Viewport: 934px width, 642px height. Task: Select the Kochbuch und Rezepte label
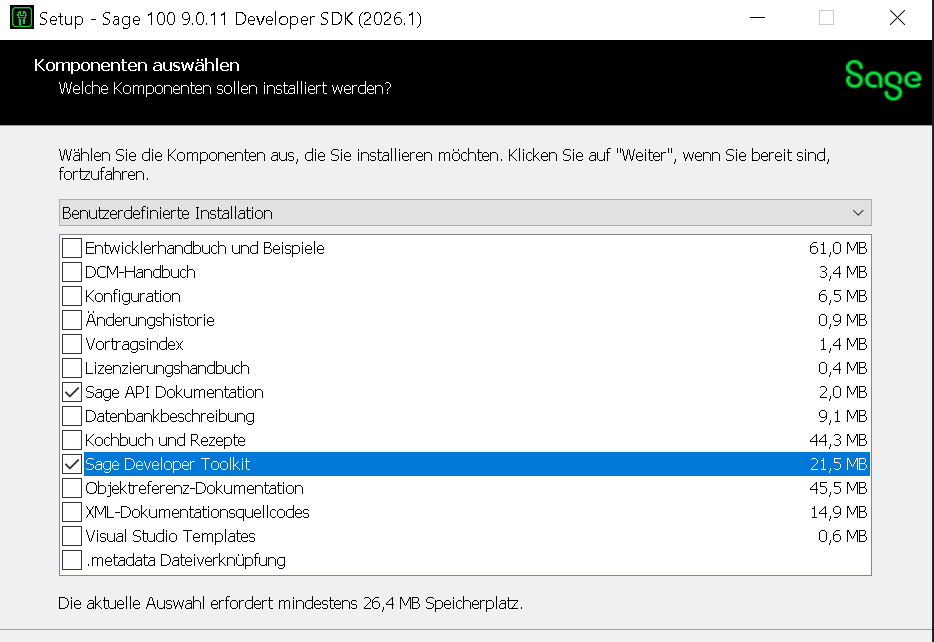165,440
